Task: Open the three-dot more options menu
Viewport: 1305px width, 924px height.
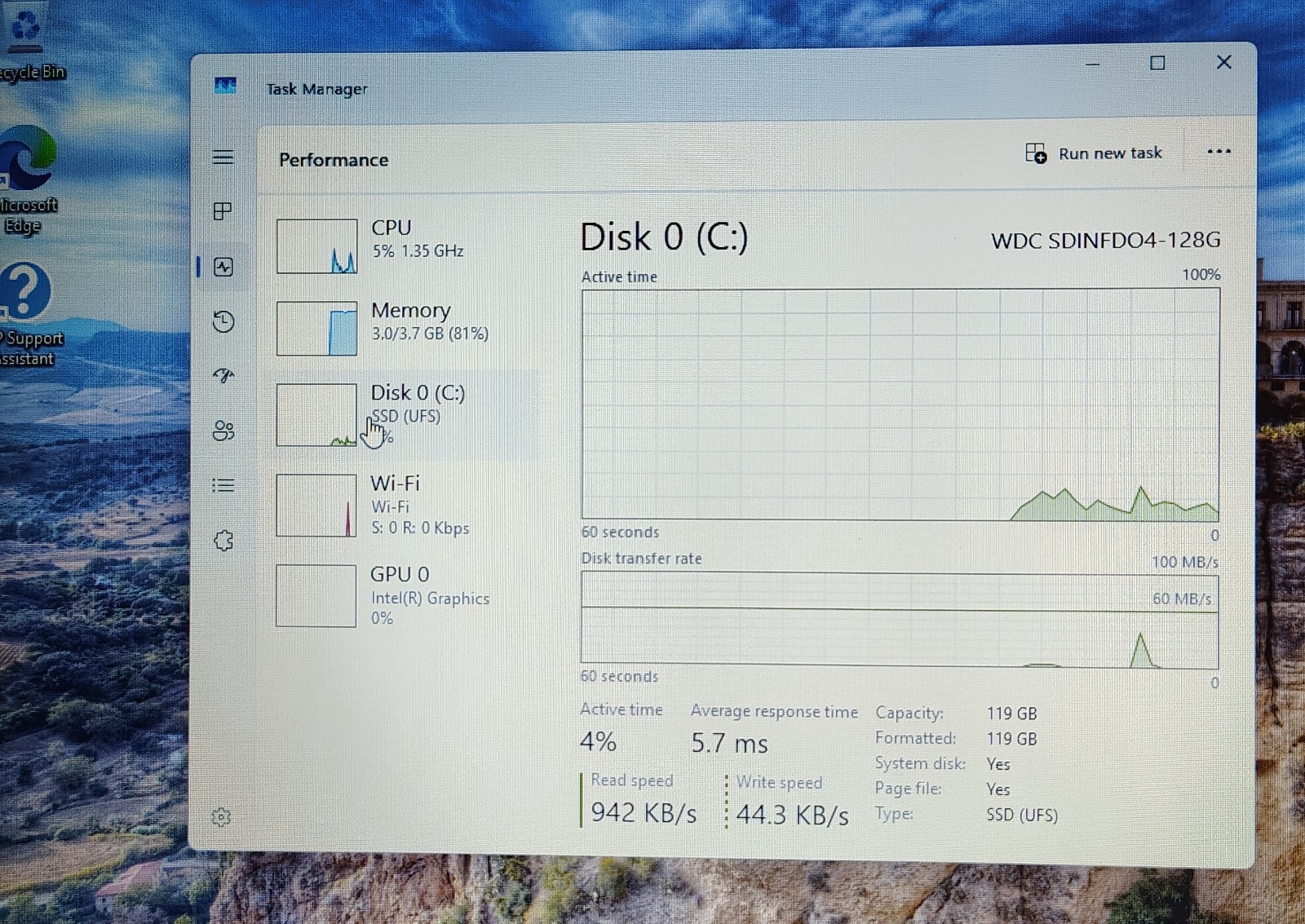Action: (x=1219, y=152)
